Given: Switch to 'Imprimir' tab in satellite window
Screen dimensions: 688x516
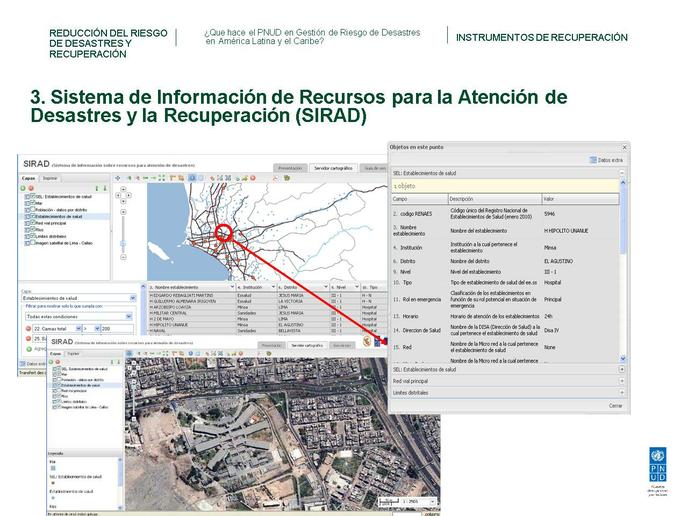Looking at the screenshot, I should 73,354.
